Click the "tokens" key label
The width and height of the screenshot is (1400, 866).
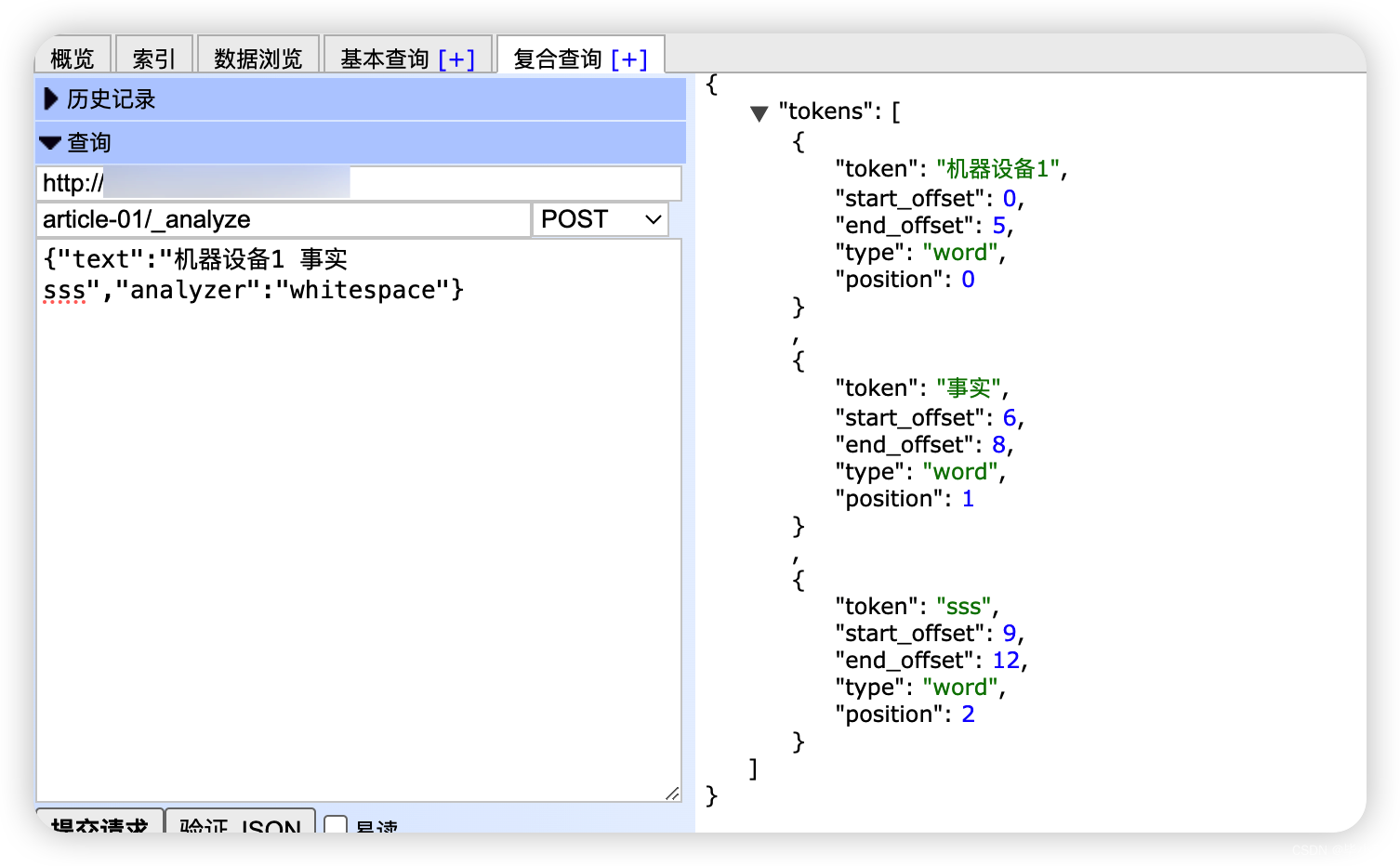point(825,112)
